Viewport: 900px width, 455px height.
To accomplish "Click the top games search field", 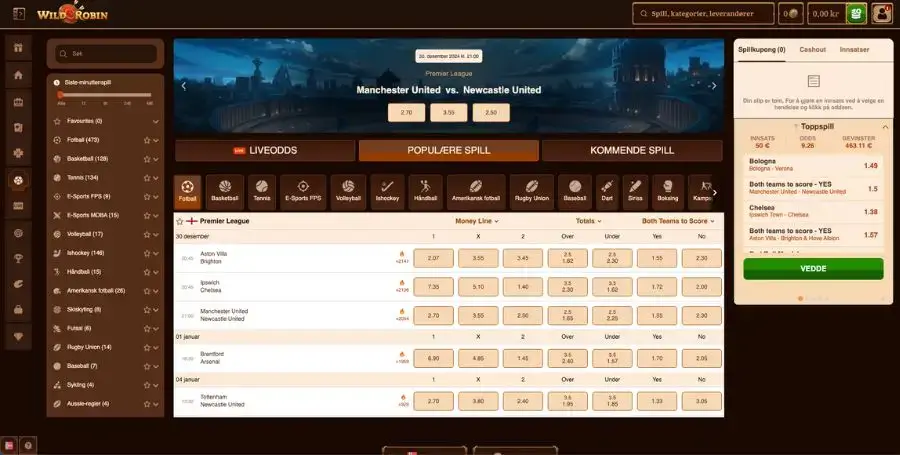I will (703, 14).
